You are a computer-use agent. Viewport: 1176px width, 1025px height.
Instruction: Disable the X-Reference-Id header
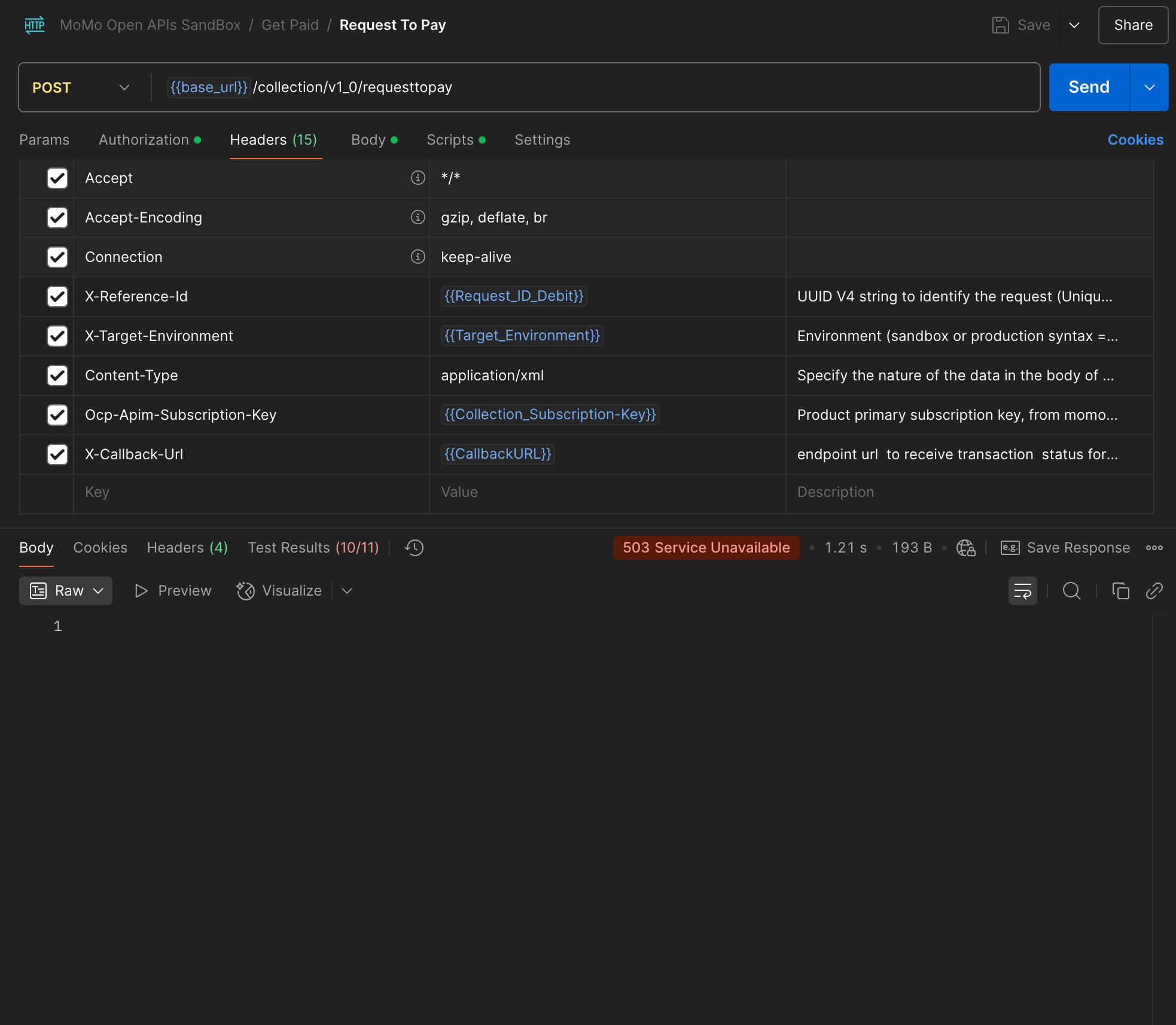[57, 297]
